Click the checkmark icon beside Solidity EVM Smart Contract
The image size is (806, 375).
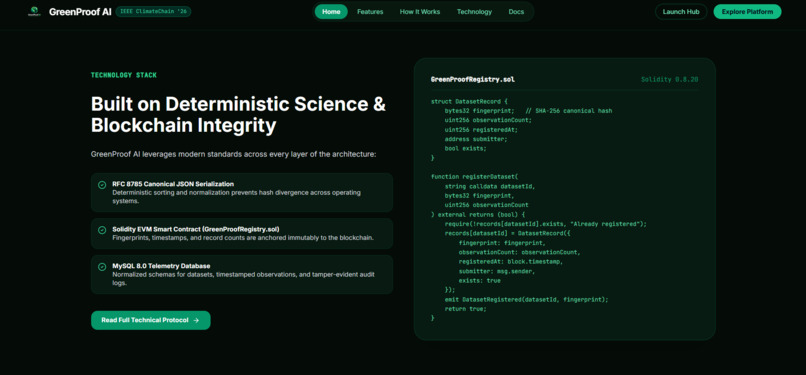coord(102,230)
